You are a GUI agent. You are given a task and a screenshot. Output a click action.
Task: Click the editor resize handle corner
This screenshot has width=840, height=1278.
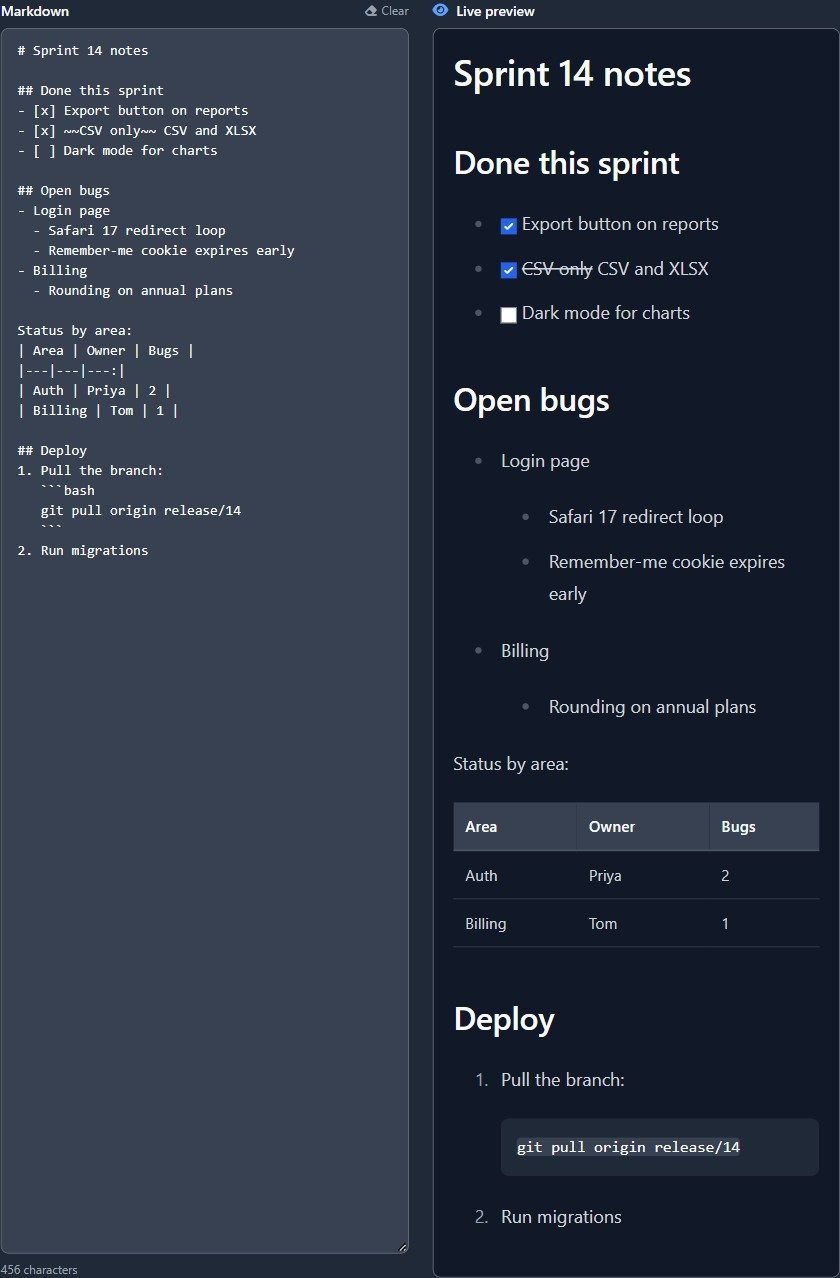coord(403,1247)
